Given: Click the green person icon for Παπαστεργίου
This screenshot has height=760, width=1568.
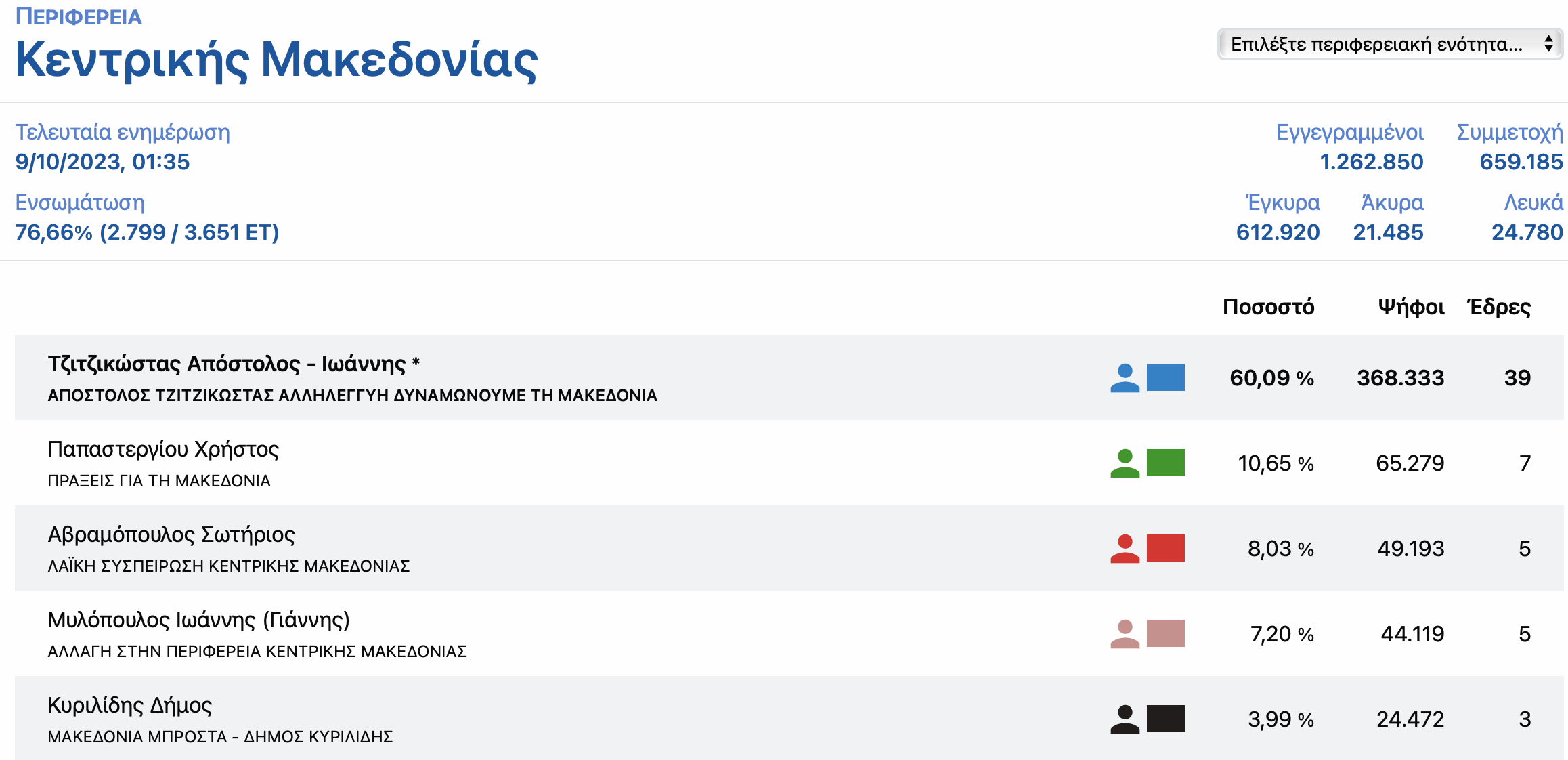Looking at the screenshot, I should 1125,463.
